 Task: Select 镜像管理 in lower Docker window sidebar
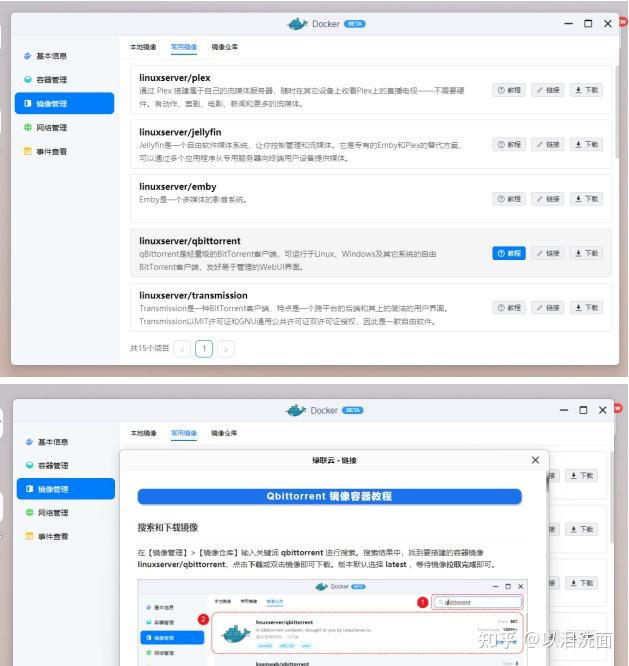pos(66,489)
